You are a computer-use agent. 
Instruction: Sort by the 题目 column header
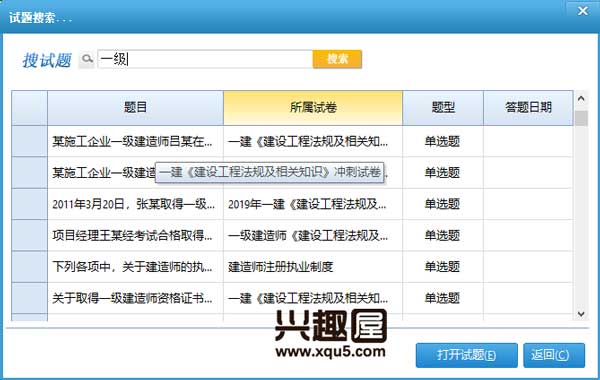(135, 108)
